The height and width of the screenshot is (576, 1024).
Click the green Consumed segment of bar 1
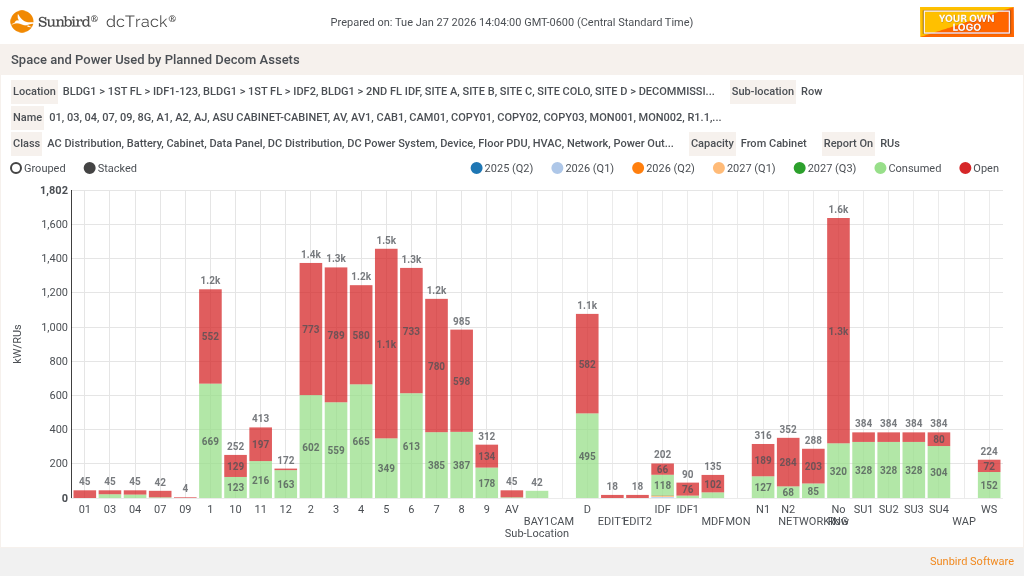210,440
